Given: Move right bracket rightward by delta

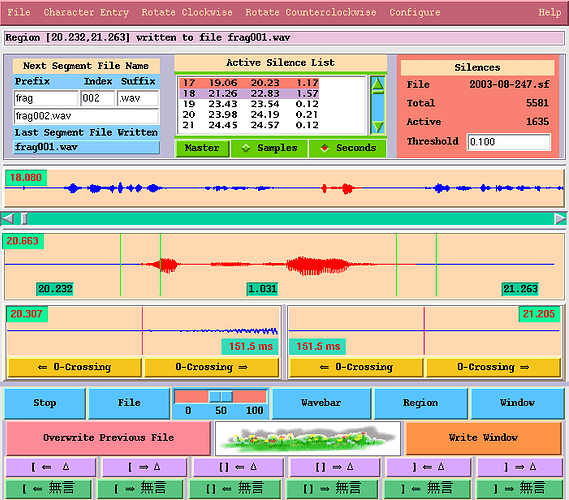Looking at the screenshot, I should pos(519,467).
